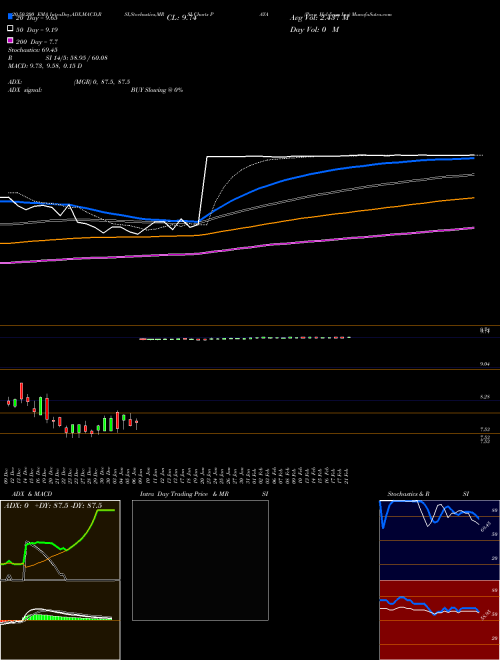Click the 'Intra Day Trading Price & MR' heading
The image size is (500, 660).
coord(185,494)
